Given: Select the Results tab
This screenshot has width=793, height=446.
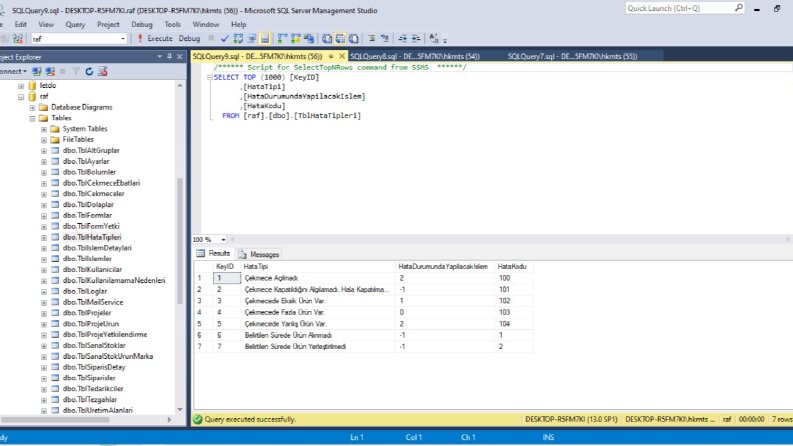Looking at the screenshot, I should (213, 253).
